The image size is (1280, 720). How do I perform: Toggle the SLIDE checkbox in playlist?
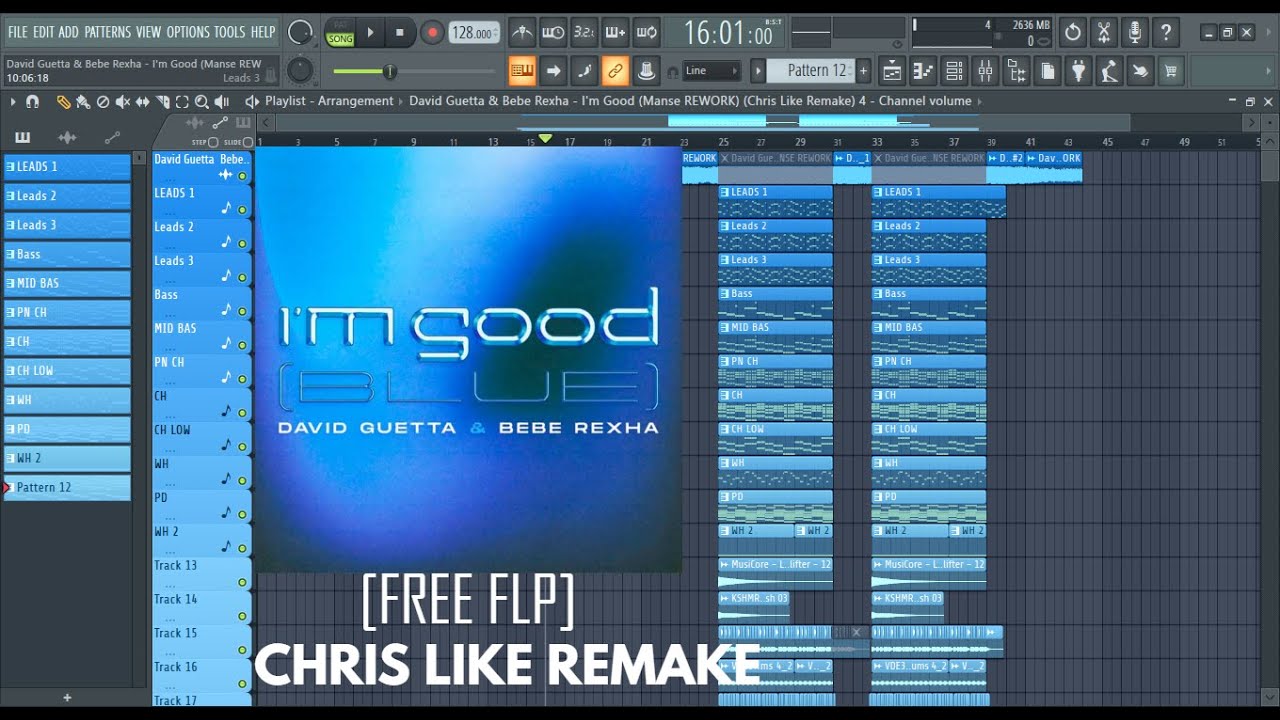click(x=248, y=142)
